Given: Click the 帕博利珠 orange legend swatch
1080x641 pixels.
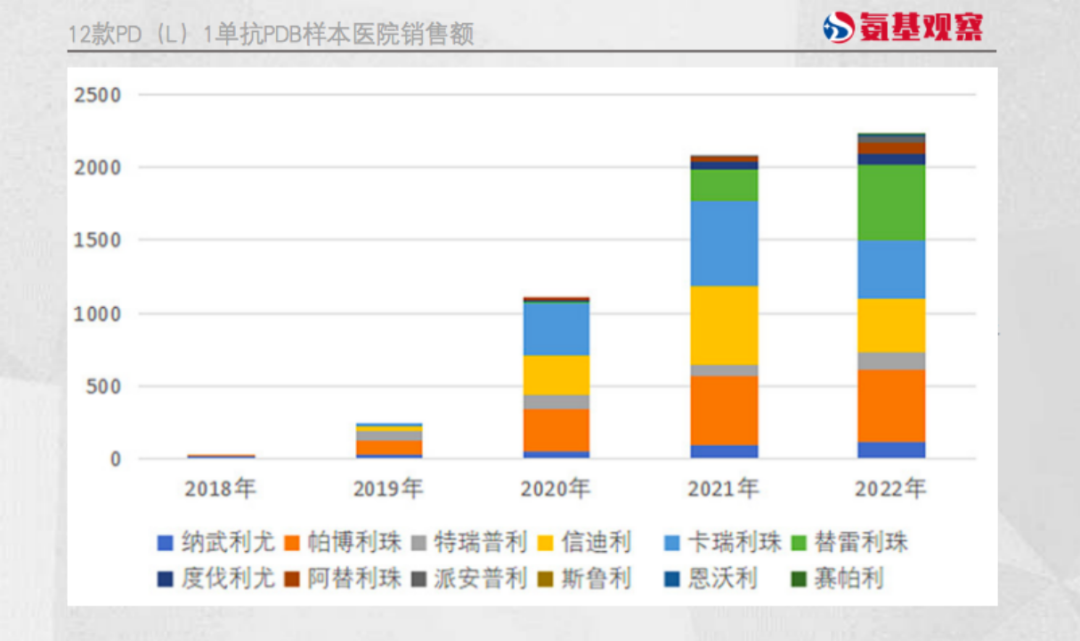Looking at the screenshot, I should [x=292, y=543].
